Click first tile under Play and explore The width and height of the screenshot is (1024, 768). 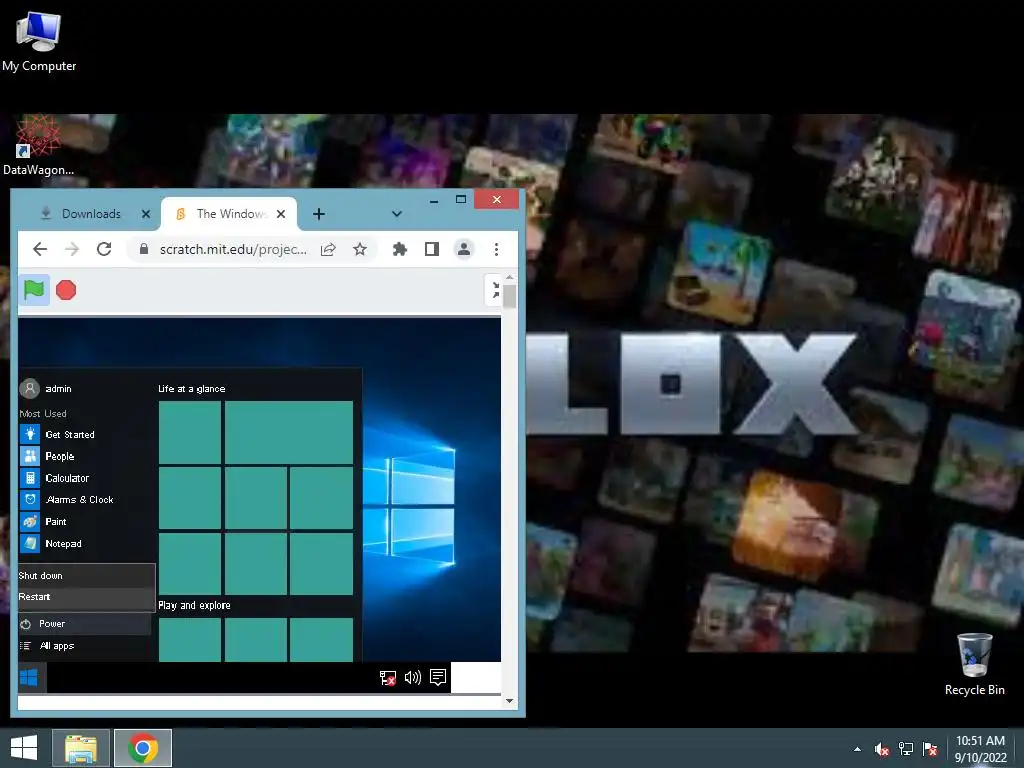click(x=189, y=639)
